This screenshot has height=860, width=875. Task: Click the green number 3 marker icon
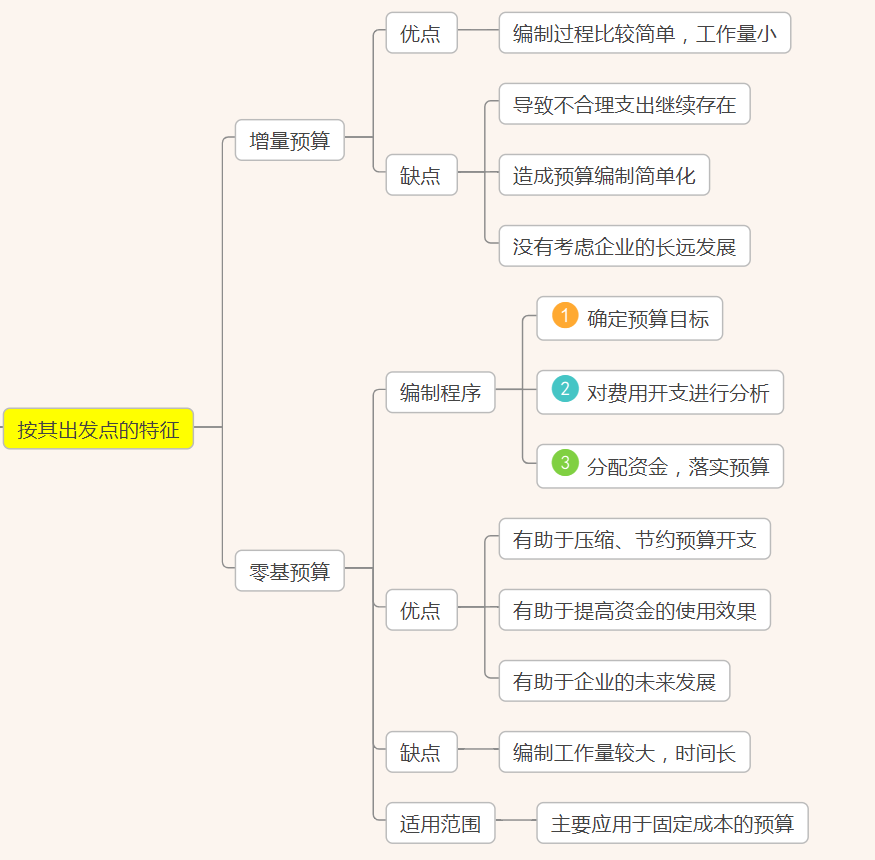pos(565,463)
